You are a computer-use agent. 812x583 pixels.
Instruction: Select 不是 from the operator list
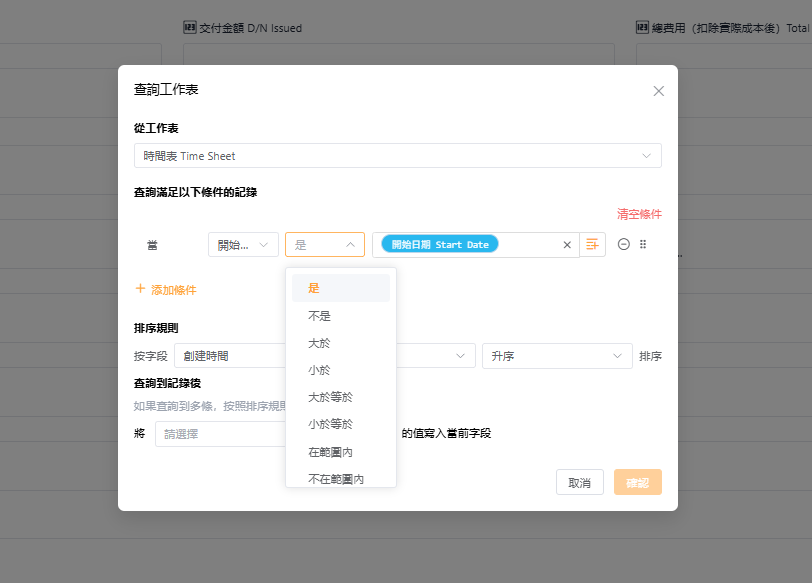point(320,316)
